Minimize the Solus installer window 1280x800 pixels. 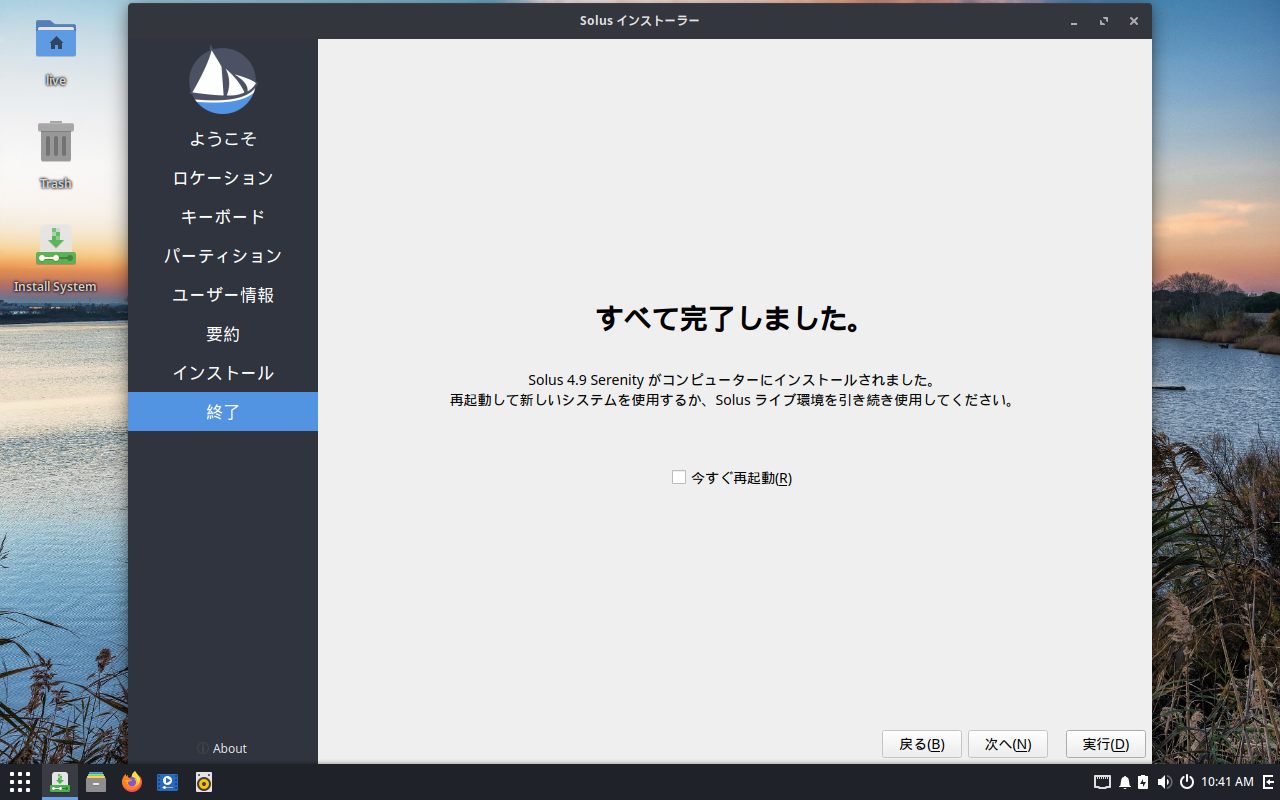[1074, 21]
